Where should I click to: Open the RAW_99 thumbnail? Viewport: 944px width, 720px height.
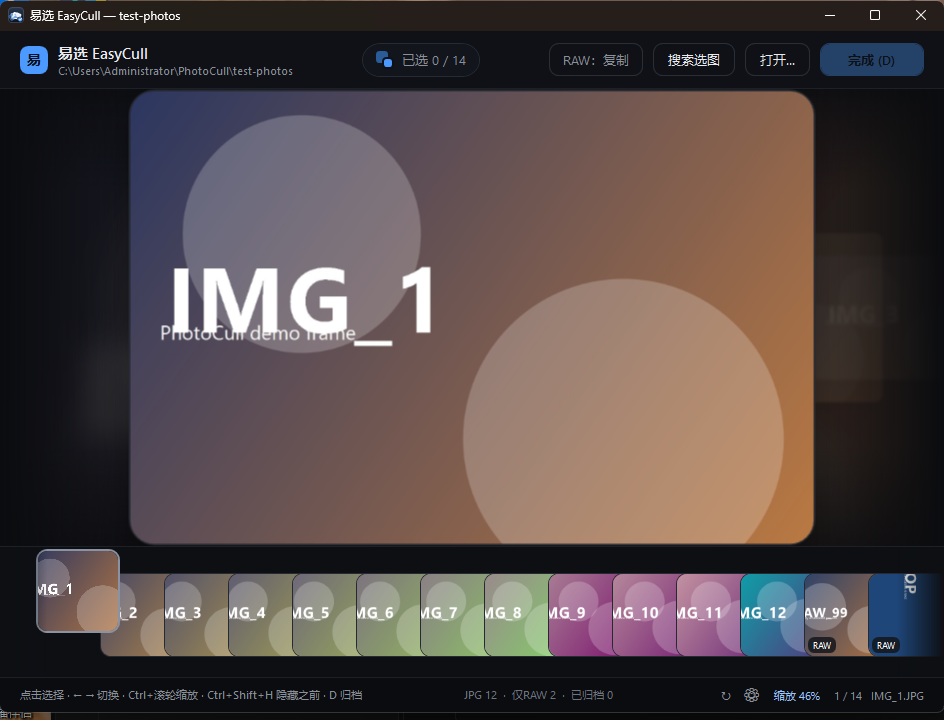tap(836, 615)
